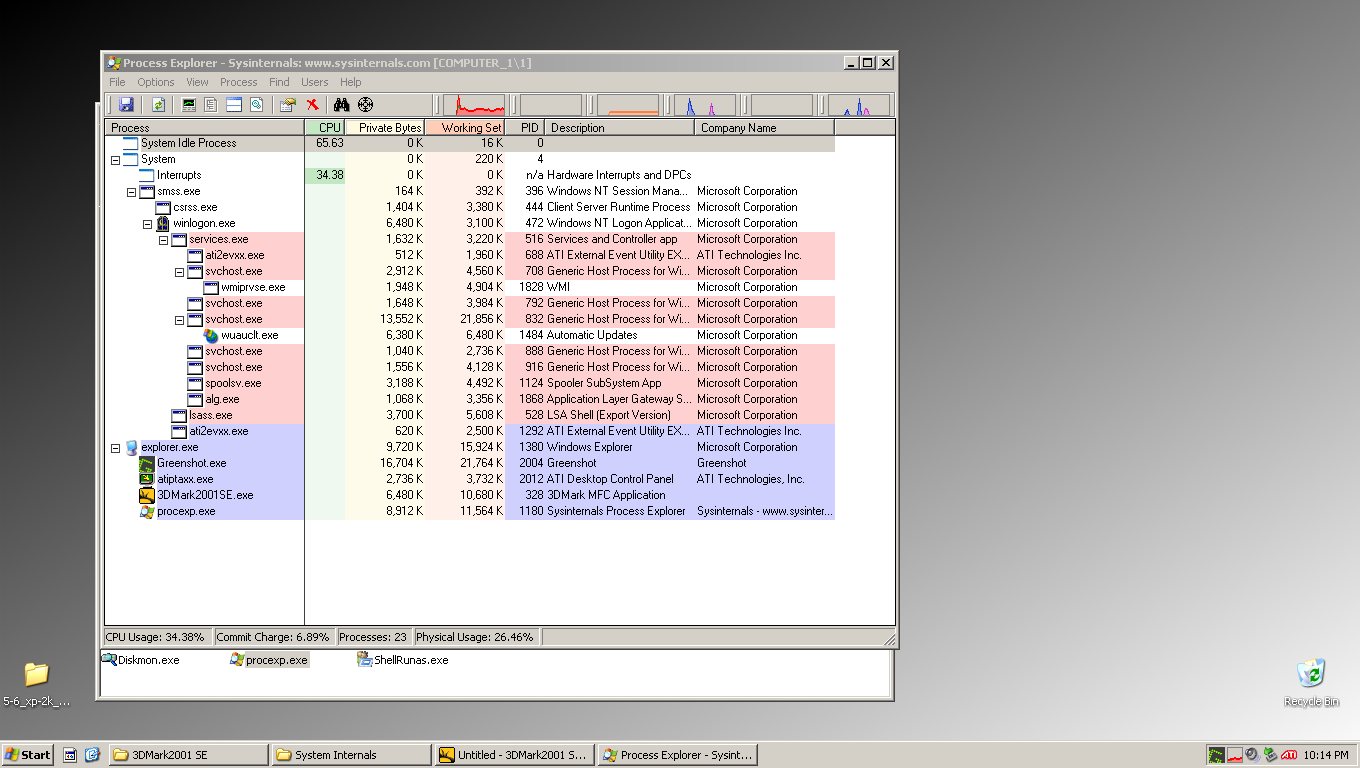Select ShellRunas.exe in the folder window

coord(403,660)
